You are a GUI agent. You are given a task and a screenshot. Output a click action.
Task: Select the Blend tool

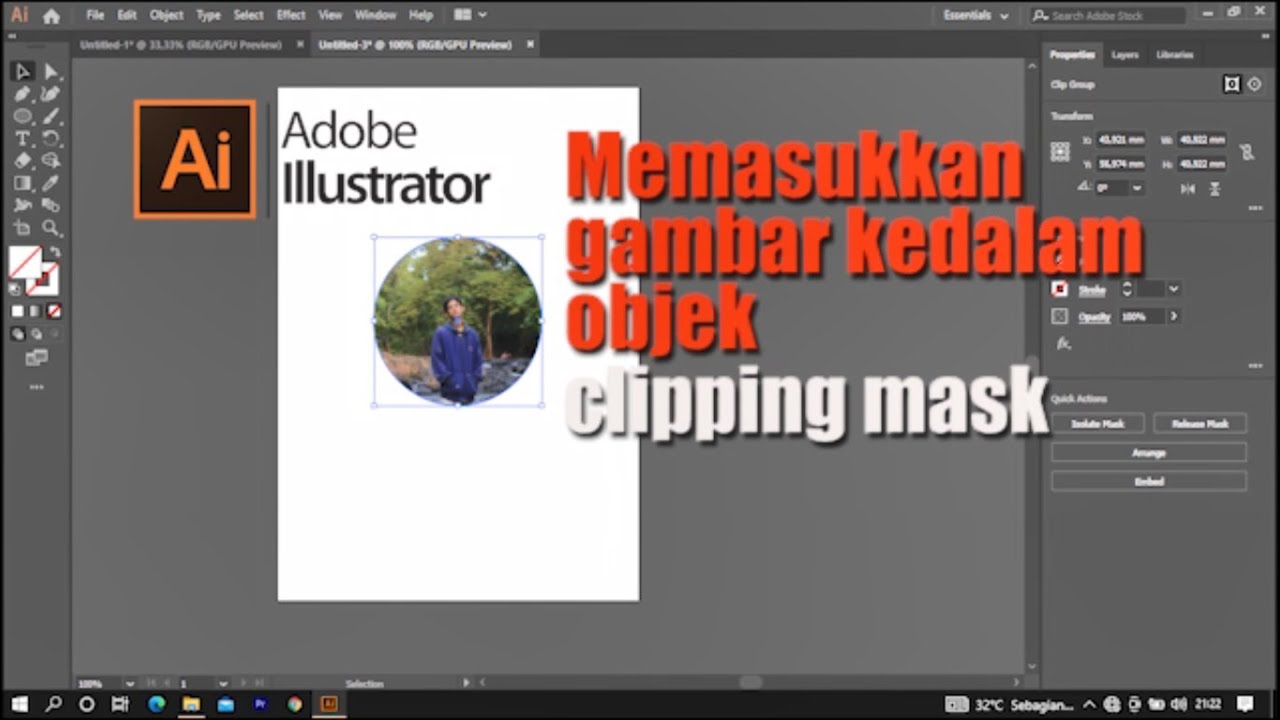tap(52, 205)
